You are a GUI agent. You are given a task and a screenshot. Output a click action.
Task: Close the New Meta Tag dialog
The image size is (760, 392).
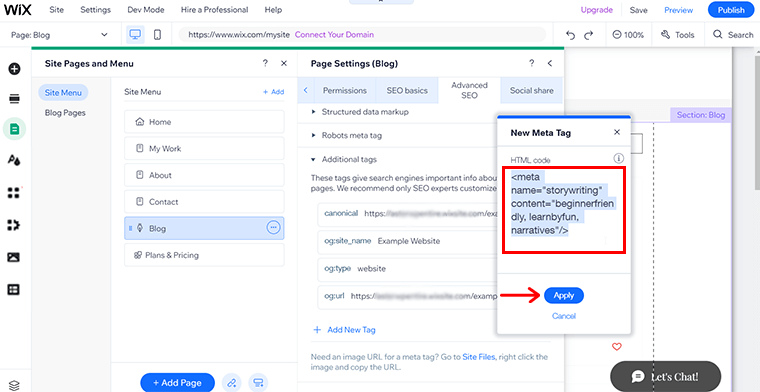pyautogui.click(x=617, y=132)
